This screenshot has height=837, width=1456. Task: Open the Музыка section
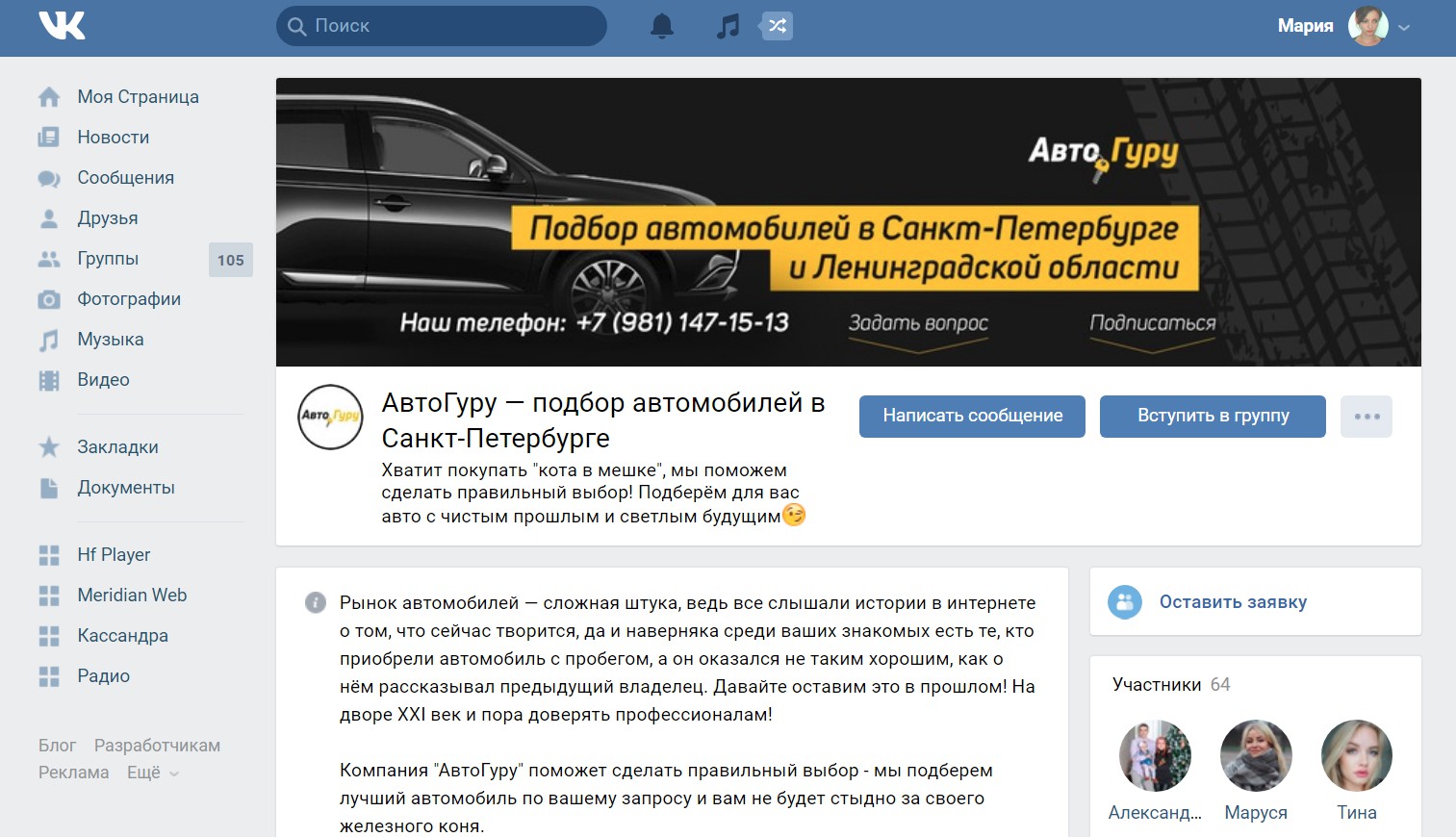pyautogui.click(x=111, y=340)
